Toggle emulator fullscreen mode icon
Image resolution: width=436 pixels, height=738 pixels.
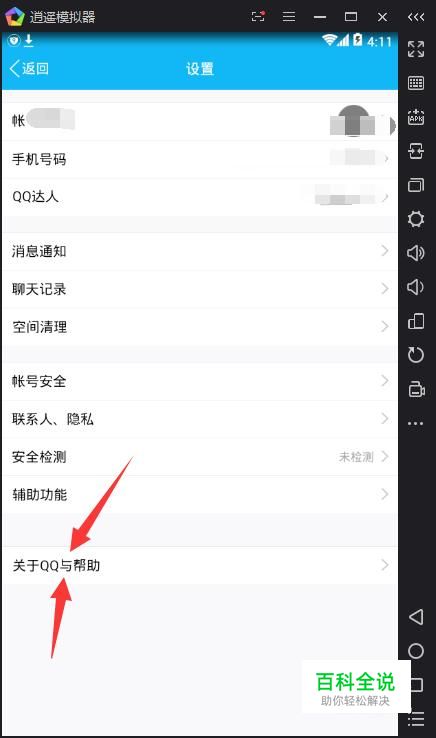[416, 49]
